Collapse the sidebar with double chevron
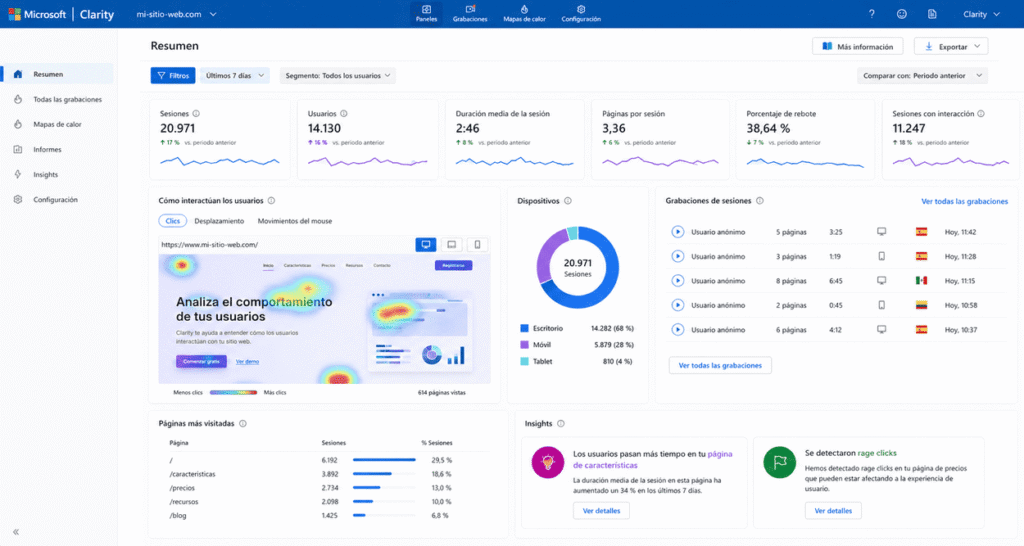This screenshot has height=546, width=1024. pos(16,532)
